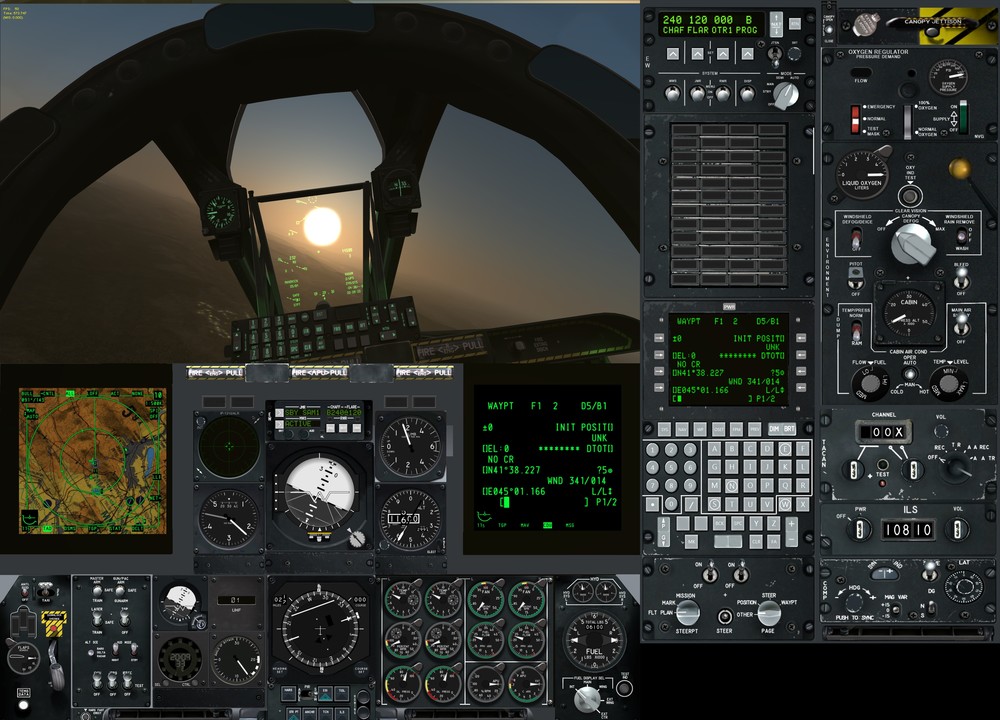Toggle the Master Arm switch
The image size is (1000, 720).
[97, 591]
